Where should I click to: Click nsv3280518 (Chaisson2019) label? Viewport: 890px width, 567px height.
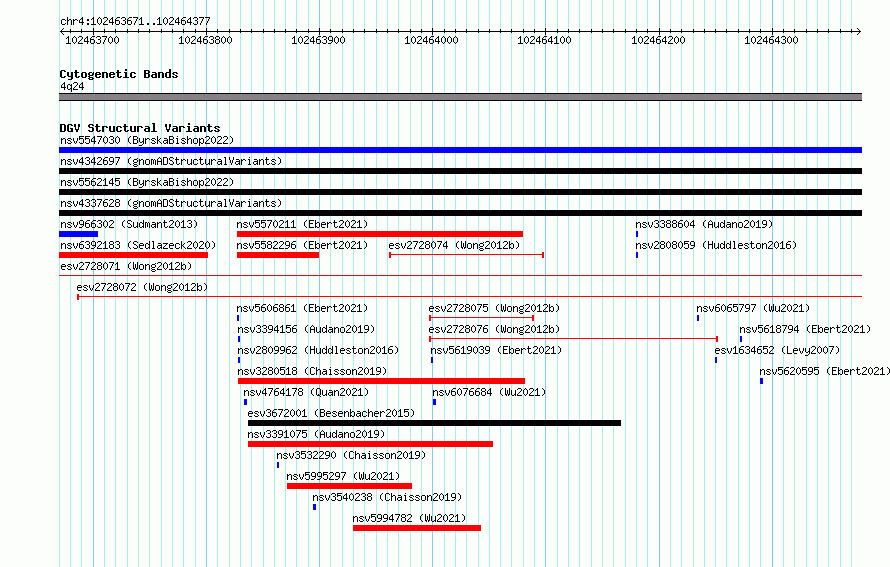(x=312, y=371)
